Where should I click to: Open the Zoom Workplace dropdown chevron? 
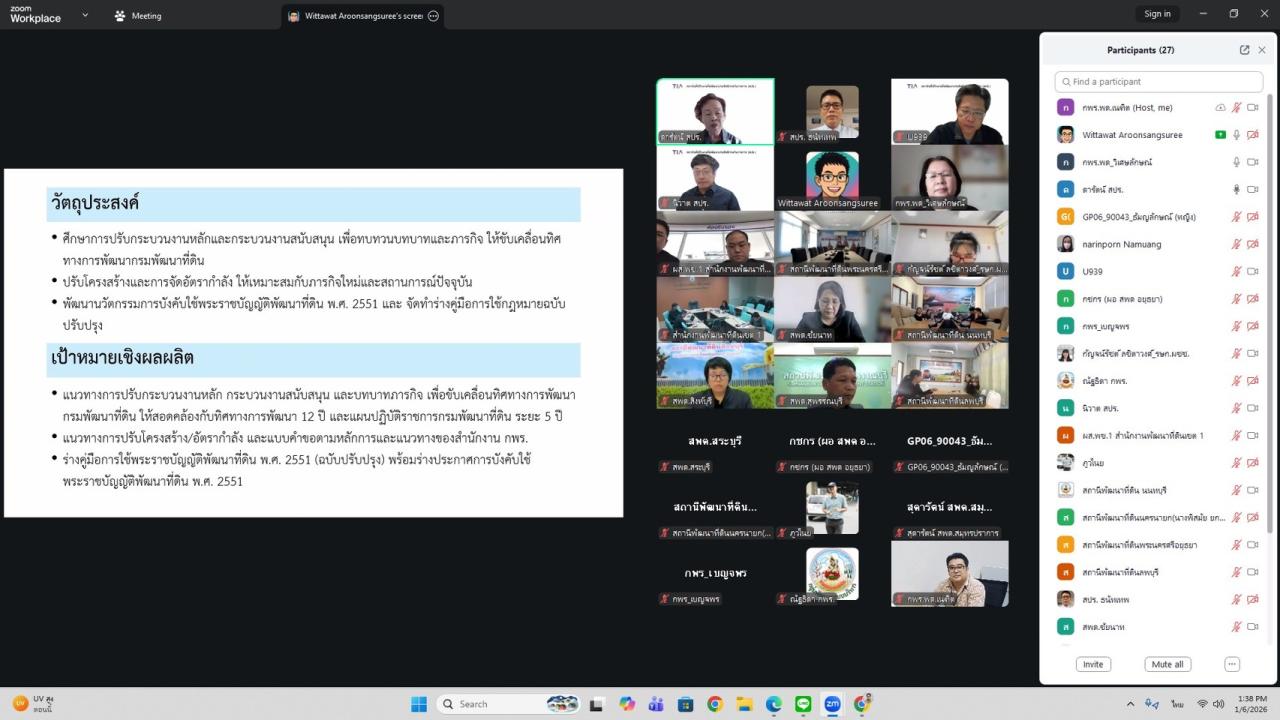85,16
